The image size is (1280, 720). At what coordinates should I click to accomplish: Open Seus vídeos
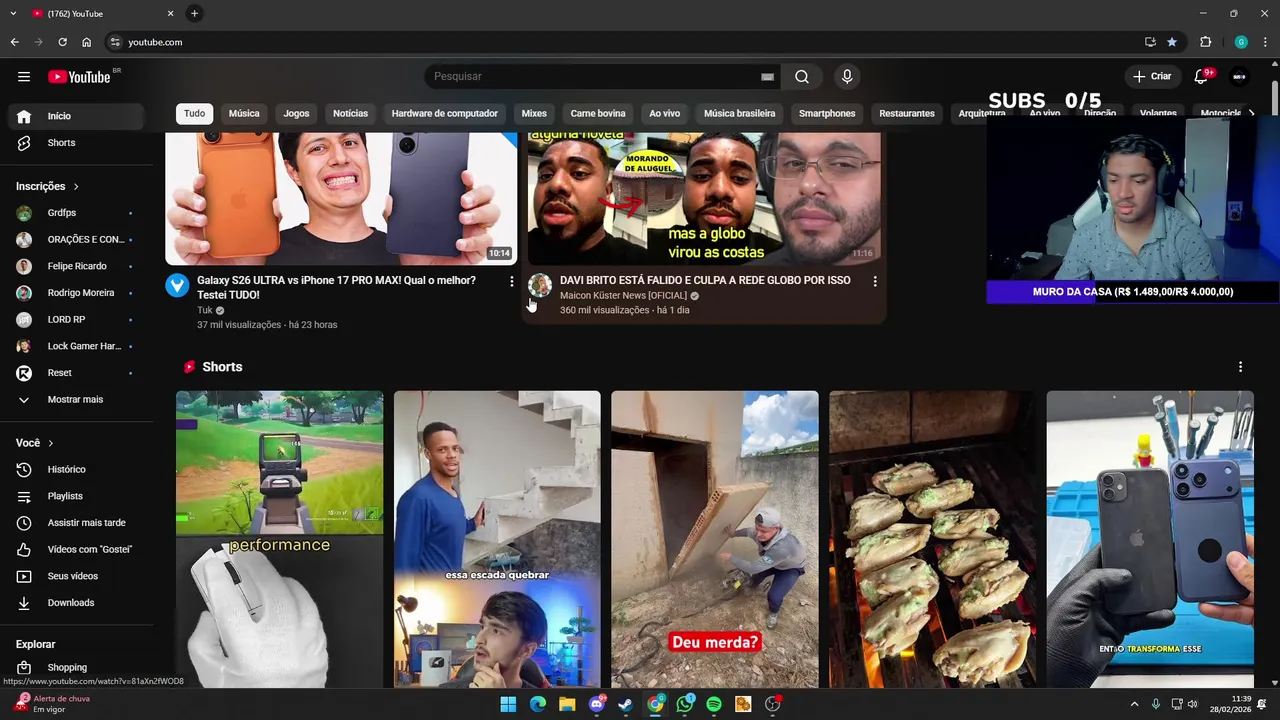(x=75, y=576)
